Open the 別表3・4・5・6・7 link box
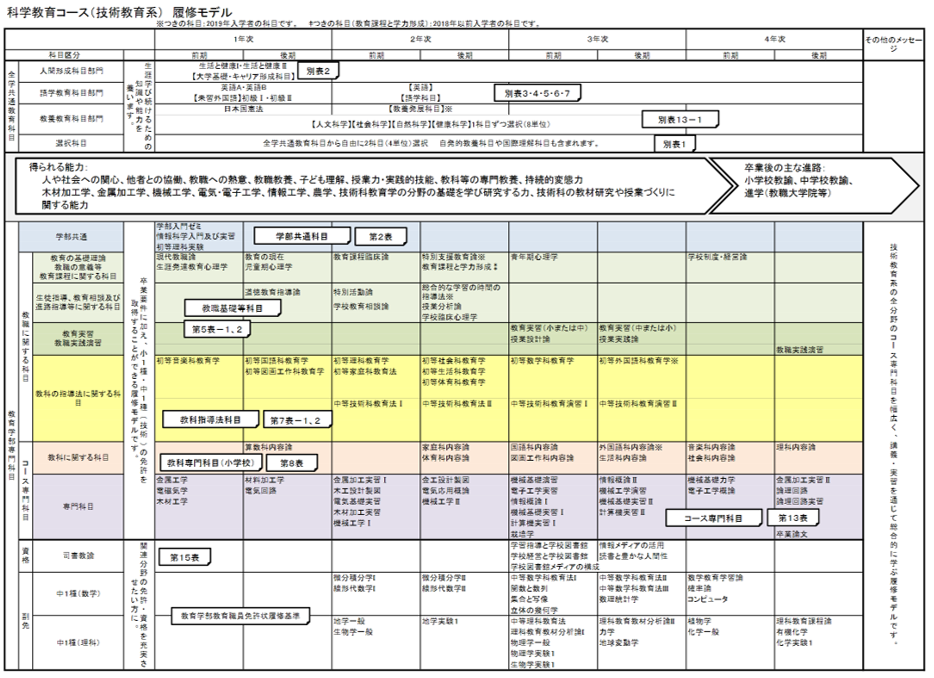Screen dimensions: 934x678 coord(538,93)
